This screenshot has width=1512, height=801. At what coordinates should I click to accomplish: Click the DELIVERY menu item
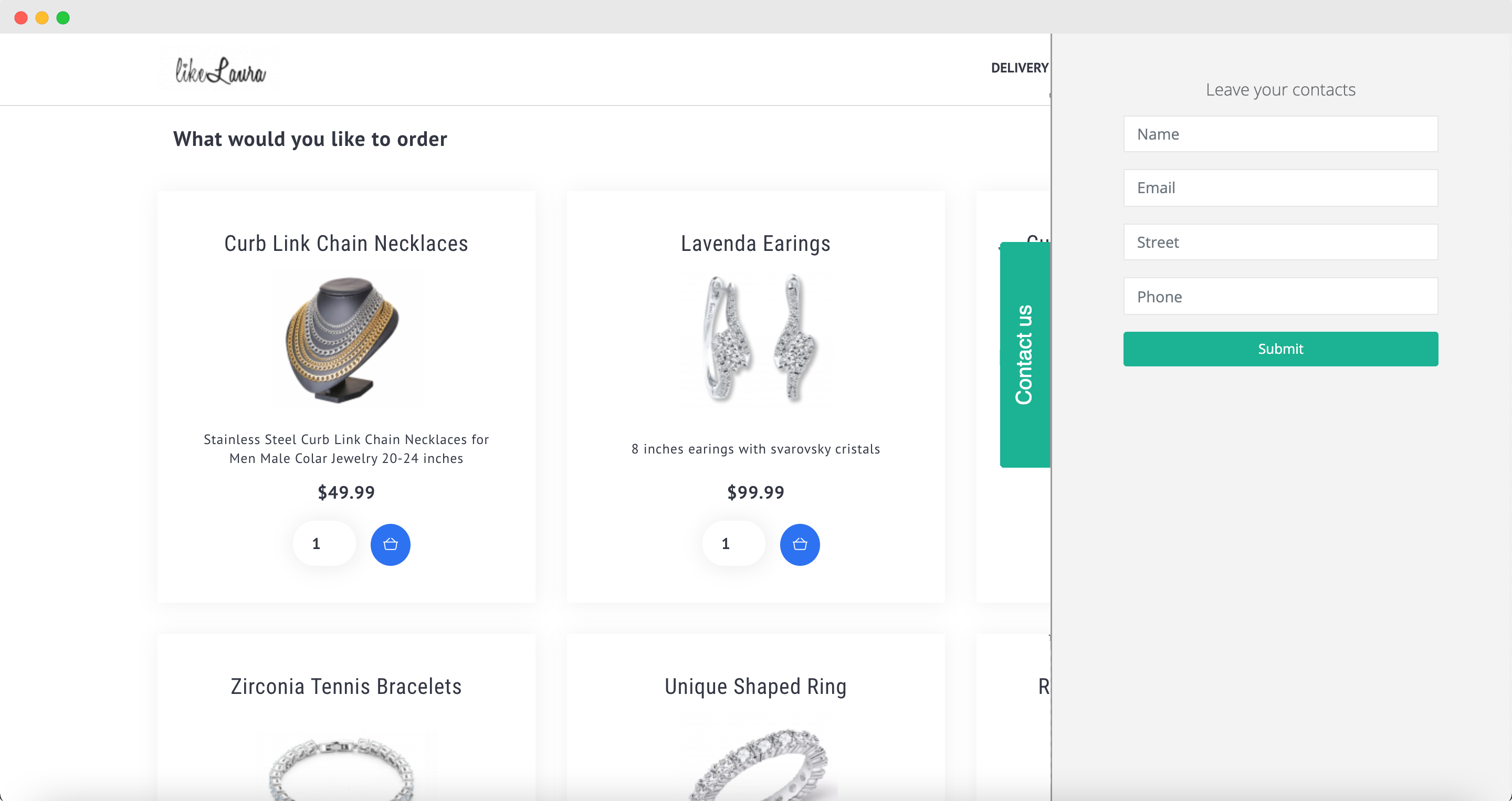click(1019, 67)
